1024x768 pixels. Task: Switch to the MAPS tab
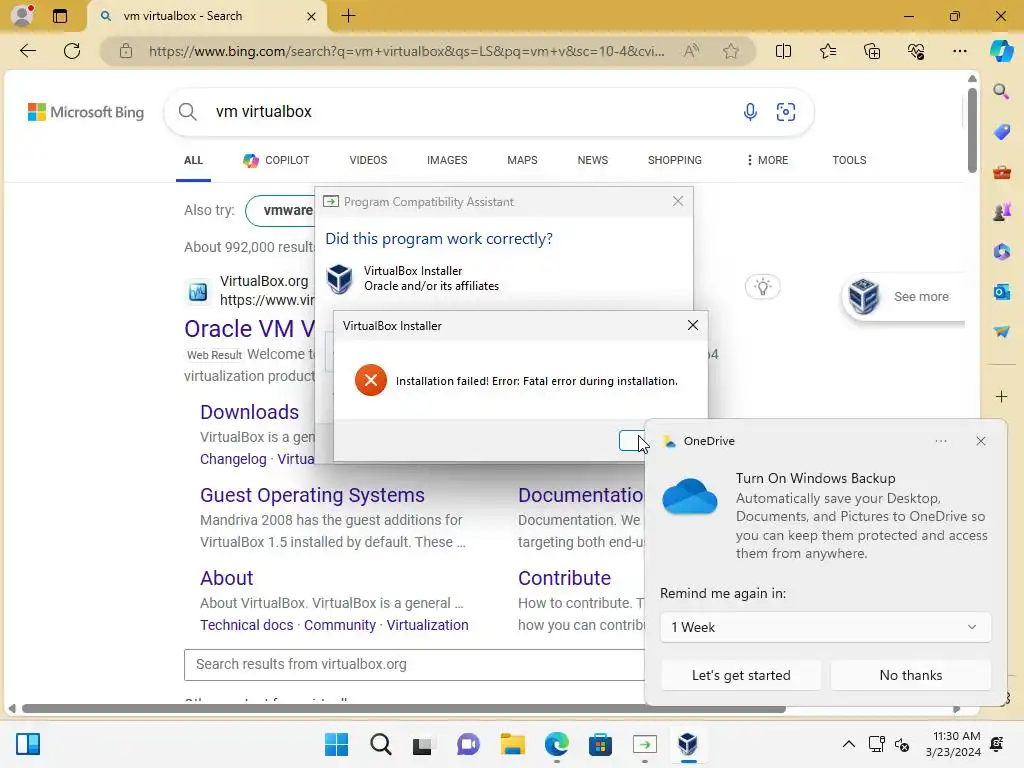pyautogui.click(x=522, y=160)
